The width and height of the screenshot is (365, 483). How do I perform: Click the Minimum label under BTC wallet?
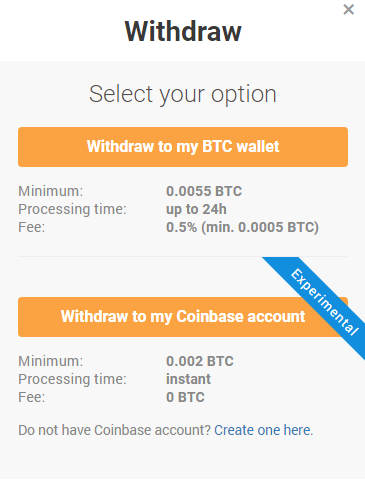(x=51, y=191)
